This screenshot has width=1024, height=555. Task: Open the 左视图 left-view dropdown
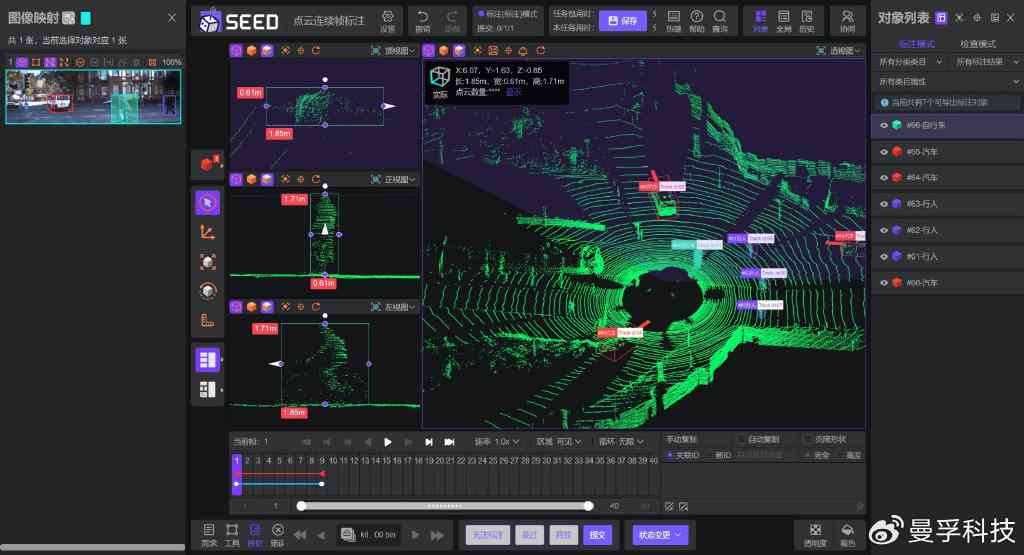coord(393,307)
